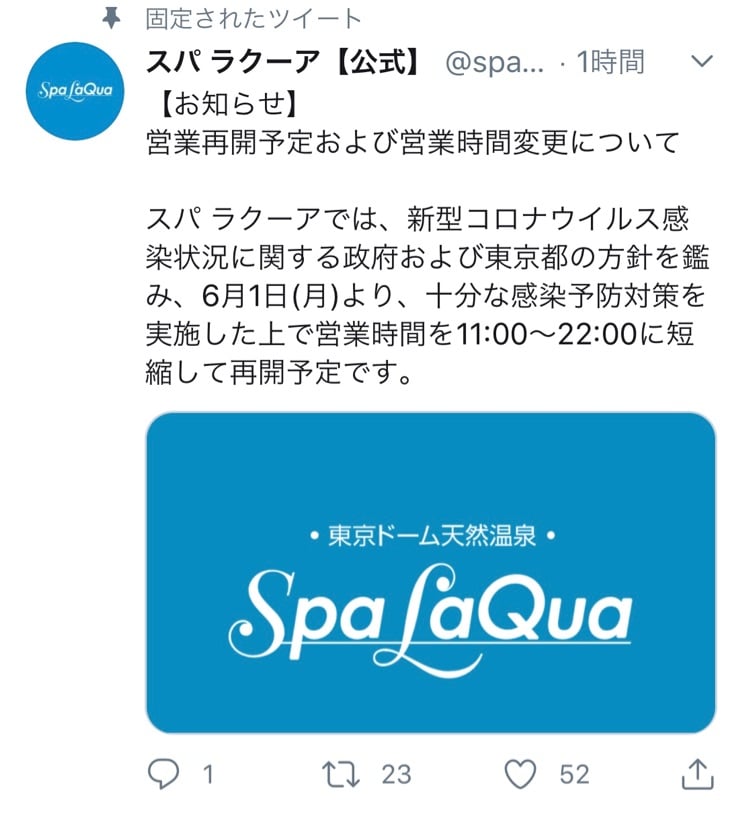Retweet using the retweet arrows icon

(341, 775)
